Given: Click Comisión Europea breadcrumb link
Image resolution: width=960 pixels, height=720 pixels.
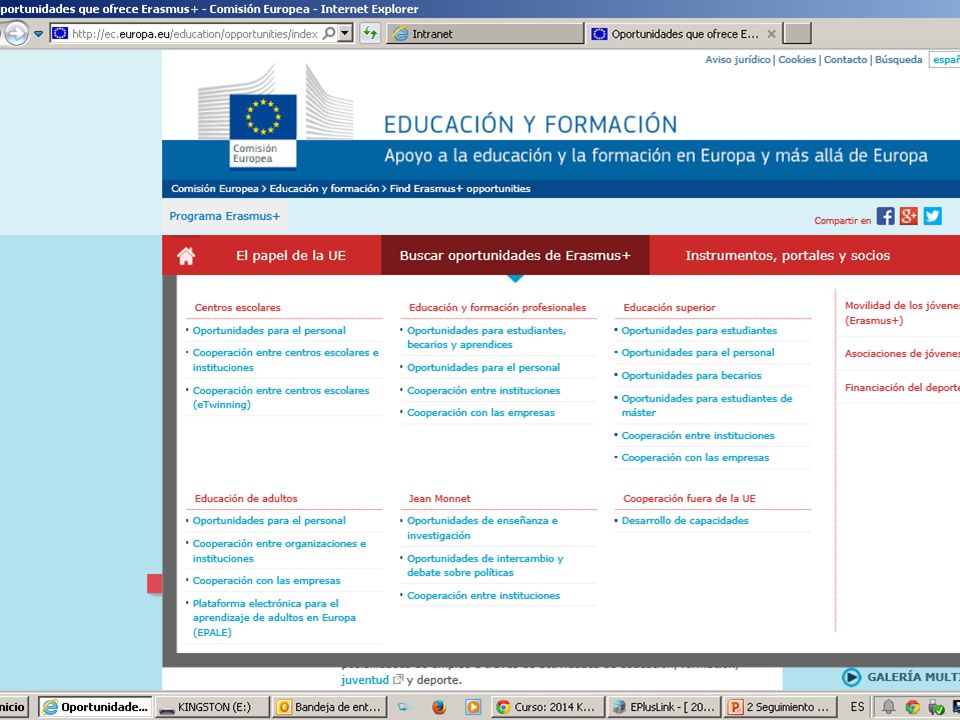Looking at the screenshot, I should tap(214, 189).
